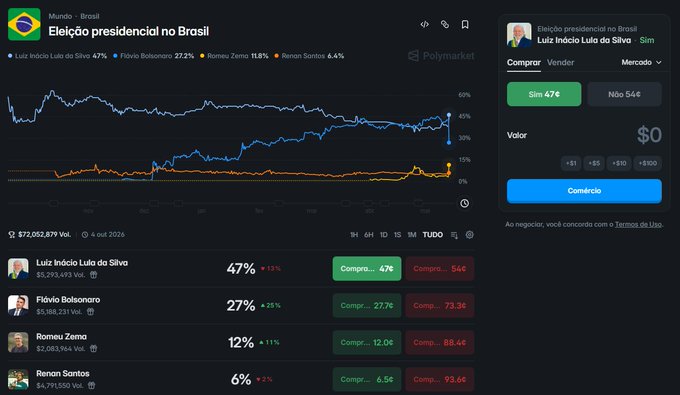This screenshot has width=680, height=395.
Task: Click the blue Comércio button
Action: (x=584, y=191)
